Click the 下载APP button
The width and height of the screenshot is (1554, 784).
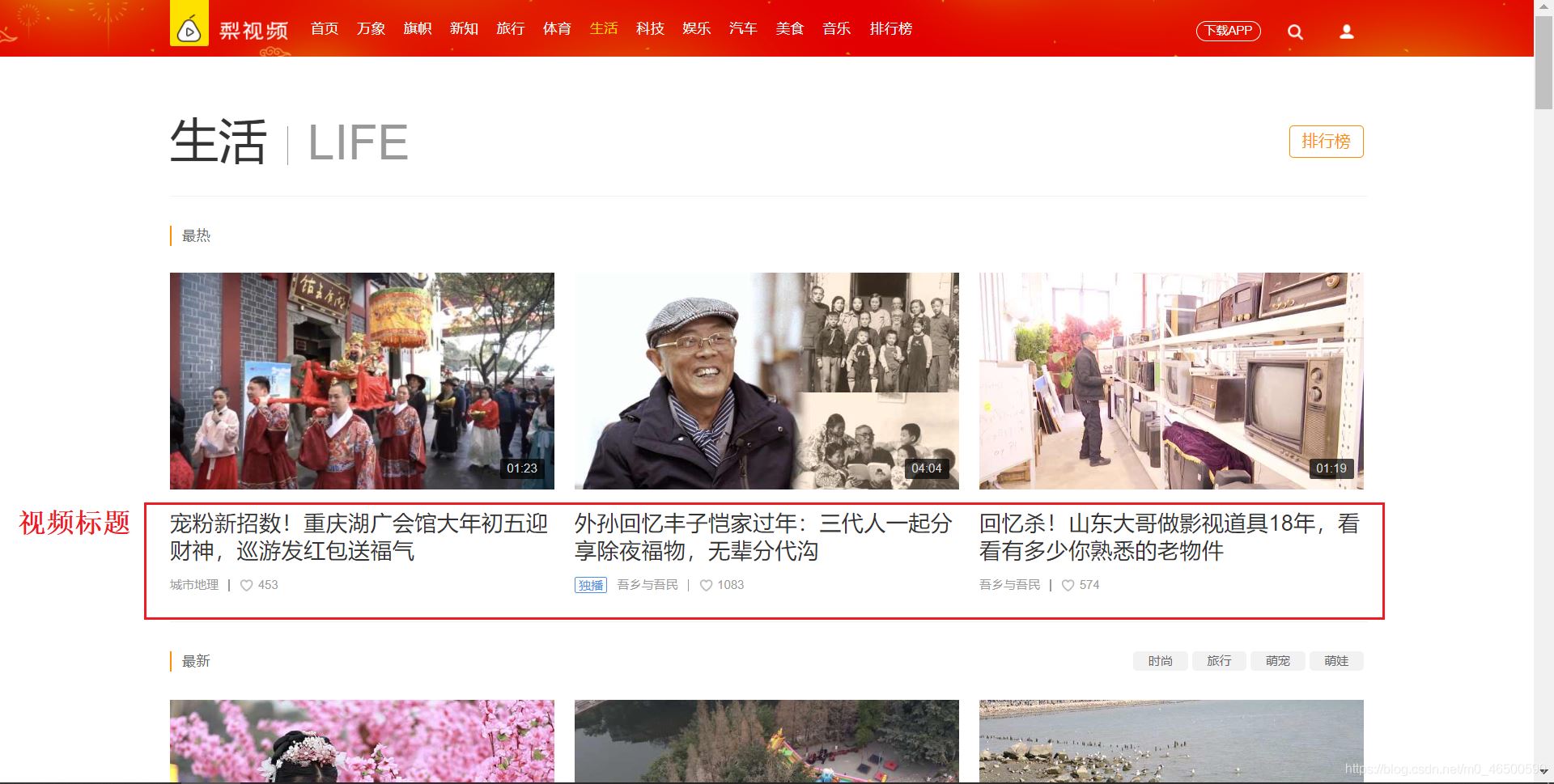point(1228,31)
